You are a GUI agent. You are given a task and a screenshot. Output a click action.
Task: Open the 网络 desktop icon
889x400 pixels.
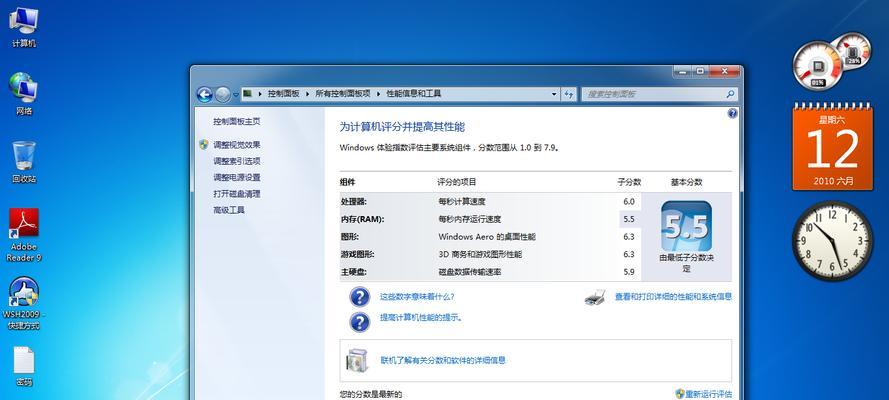(x=24, y=93)
